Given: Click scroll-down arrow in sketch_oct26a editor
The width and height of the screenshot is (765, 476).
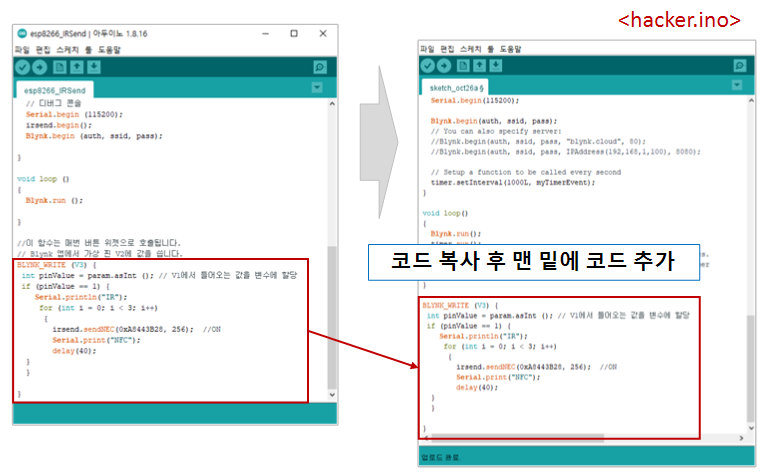Looking at the screenshot, I should (x=751, y=428).
